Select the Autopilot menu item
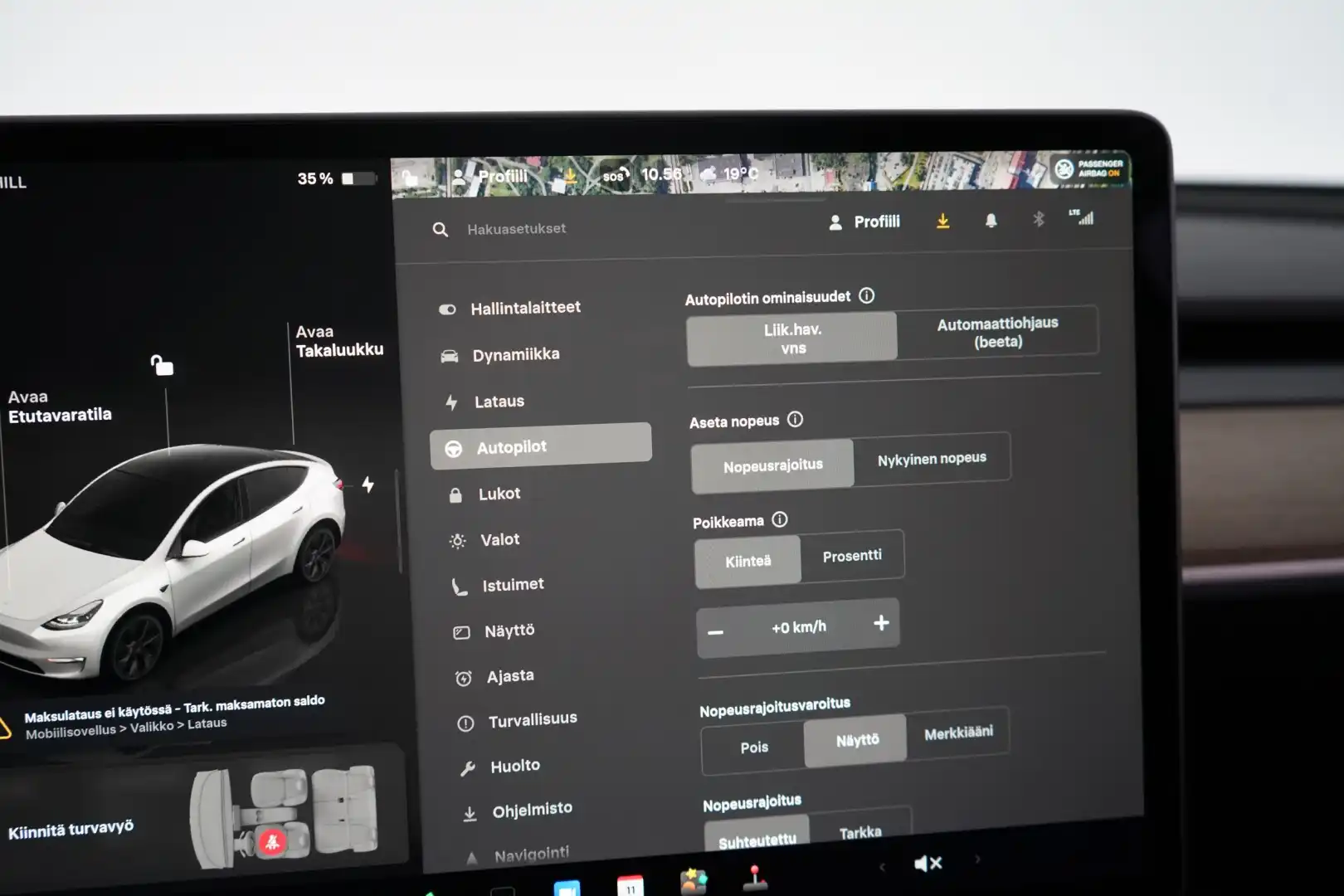The height and width of the screenshot is (896, 1344). pos(540,446)
